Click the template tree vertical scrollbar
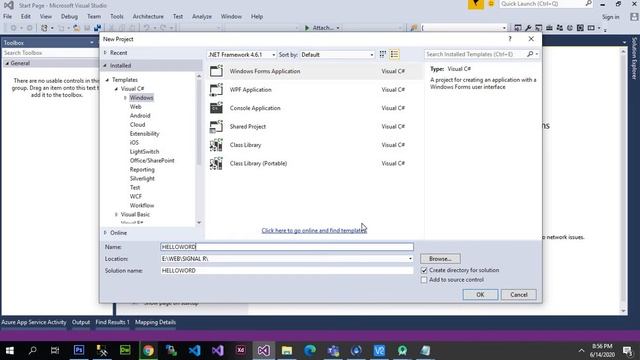 tap(199, 121)
